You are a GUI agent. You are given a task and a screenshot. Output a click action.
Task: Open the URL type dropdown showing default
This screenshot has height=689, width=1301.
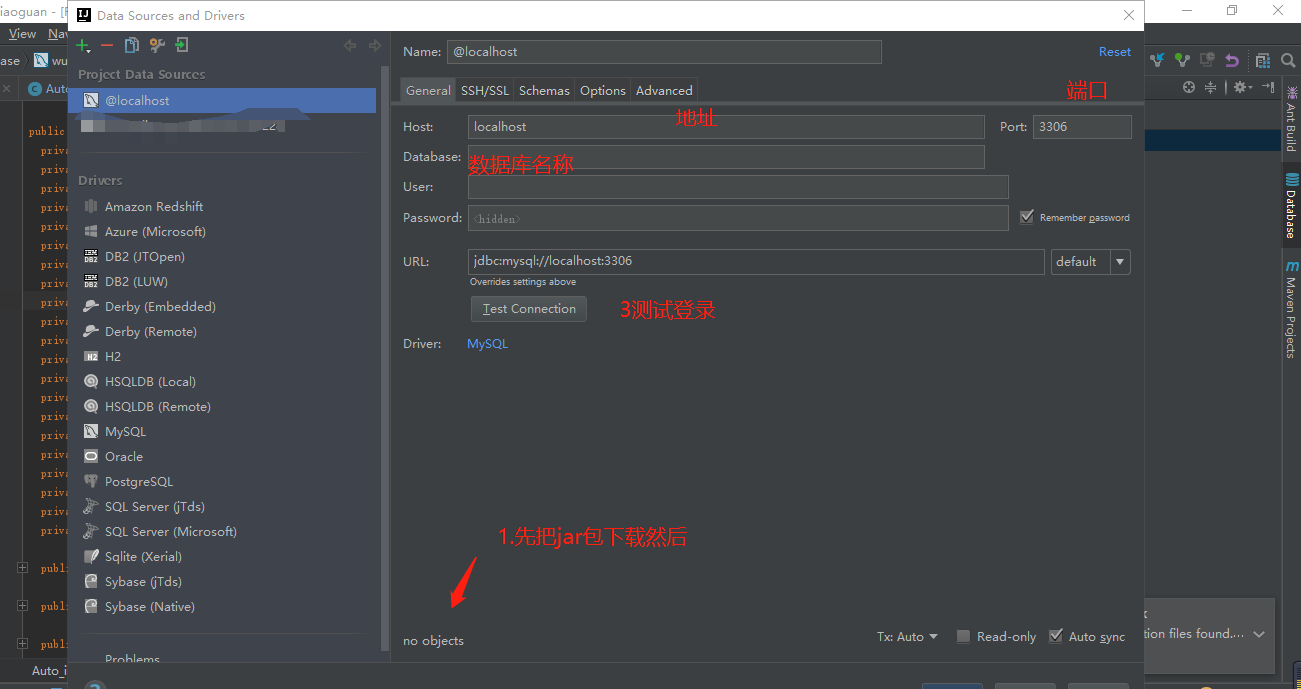click(1090, 261)
